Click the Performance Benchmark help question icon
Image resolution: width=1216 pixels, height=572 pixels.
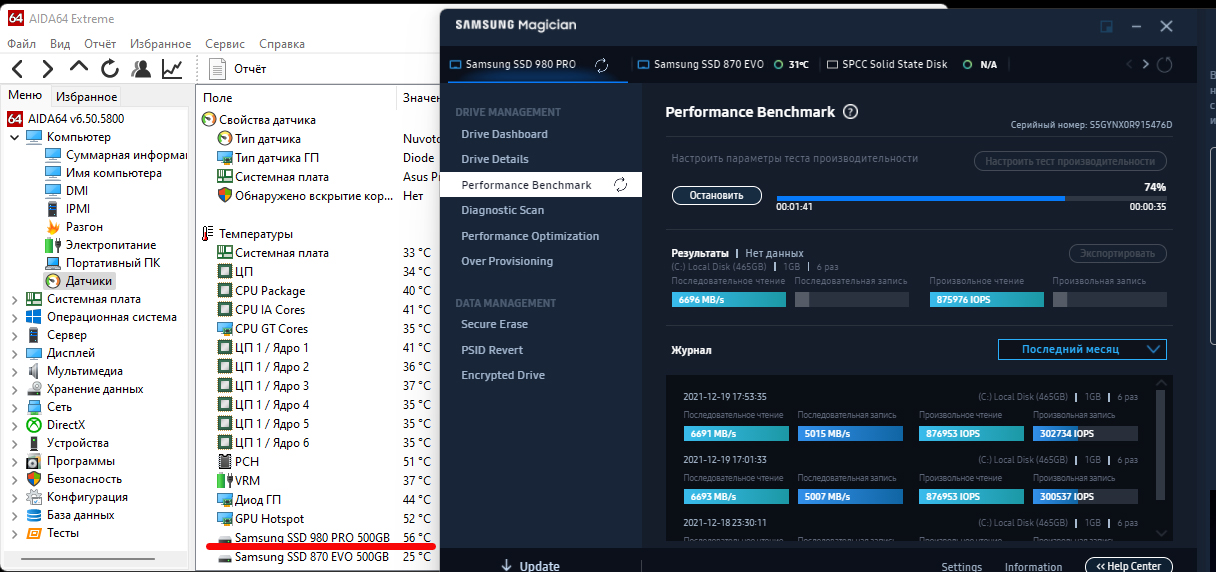pos(851,112)
